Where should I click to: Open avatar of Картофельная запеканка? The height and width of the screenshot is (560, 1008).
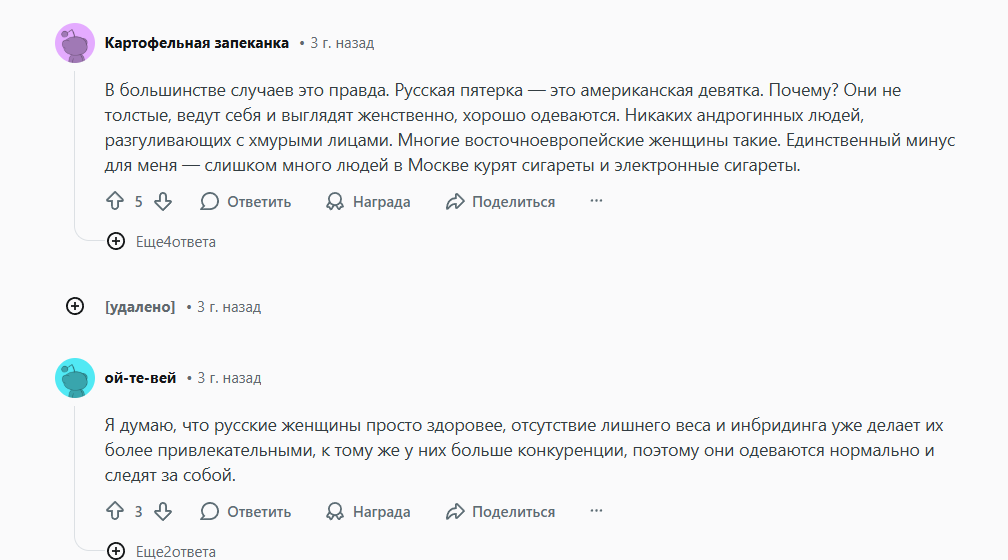[75, 44]
